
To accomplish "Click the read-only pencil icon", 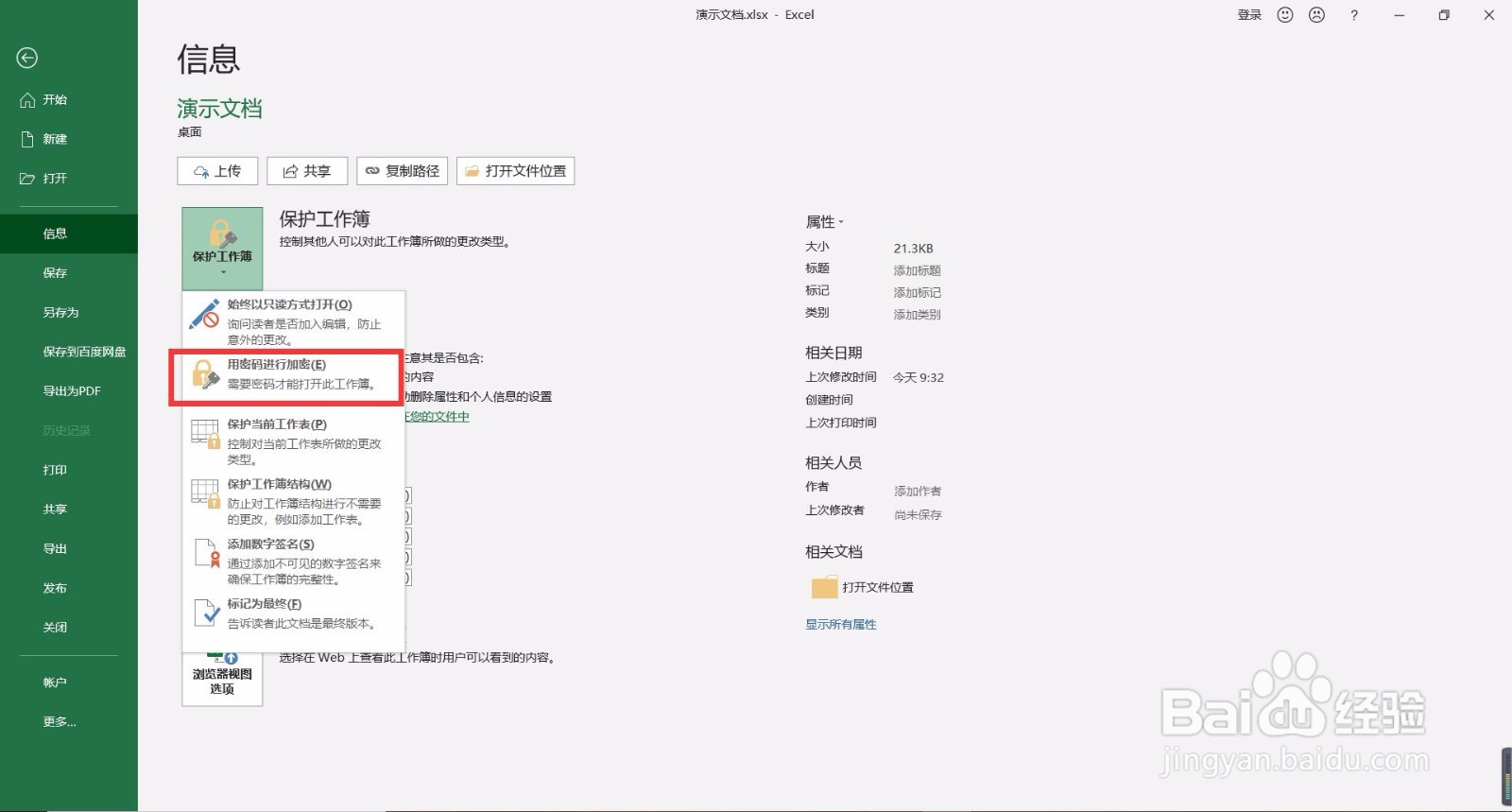I will (x=204, y=315).
